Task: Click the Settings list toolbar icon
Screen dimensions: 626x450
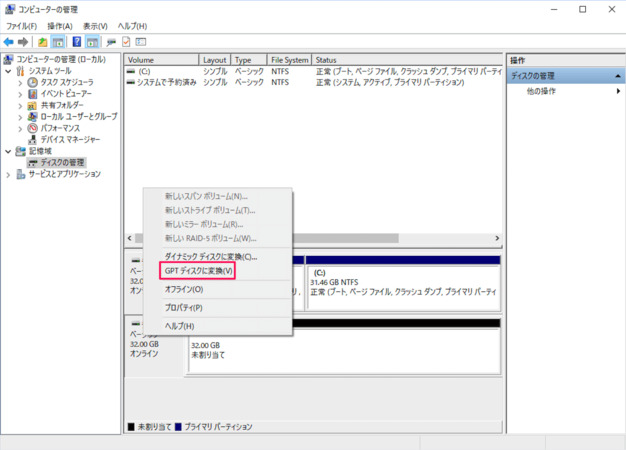Action: [141, 42]
